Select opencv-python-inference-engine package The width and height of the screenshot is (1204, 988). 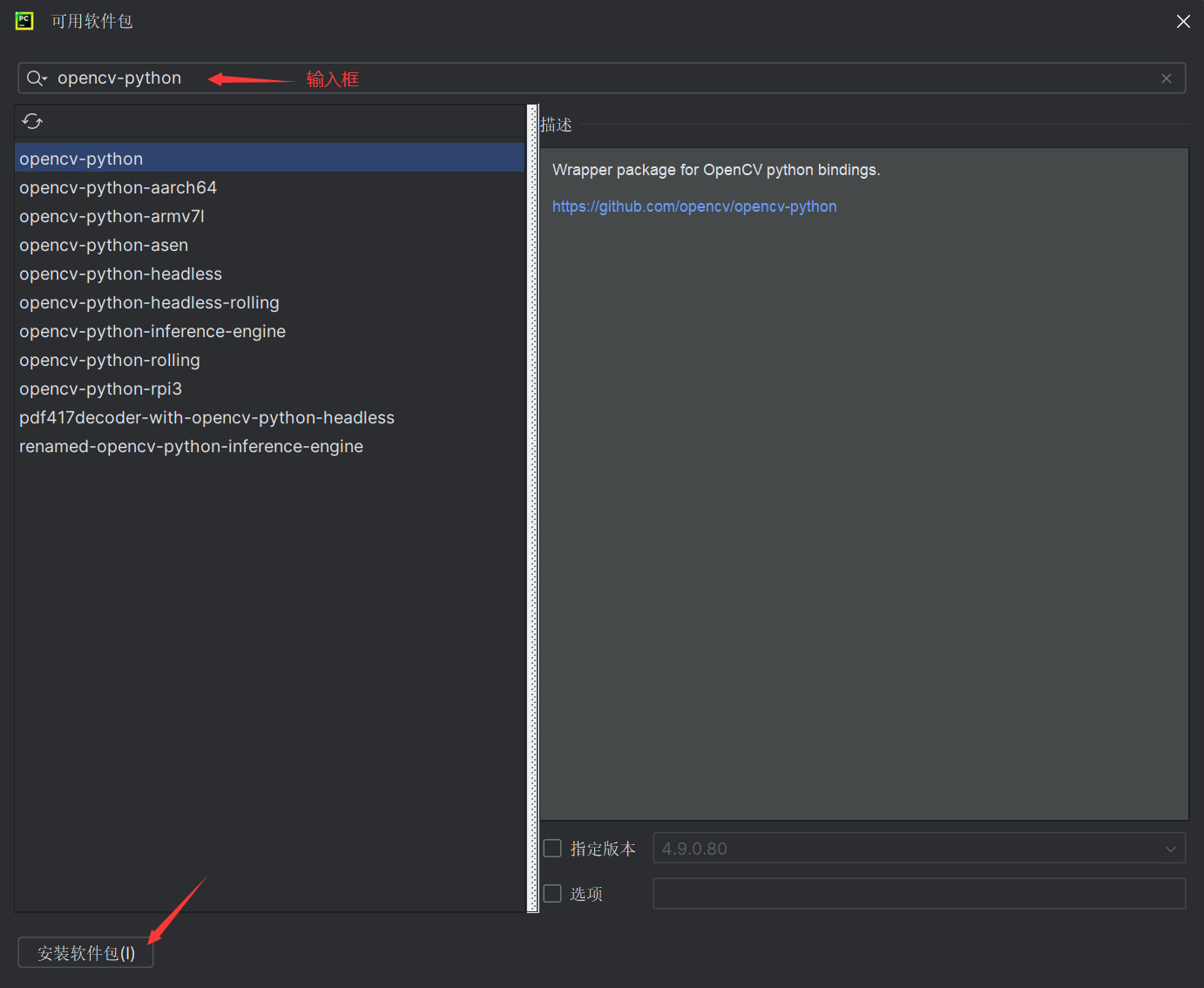[x=152, y=331]
